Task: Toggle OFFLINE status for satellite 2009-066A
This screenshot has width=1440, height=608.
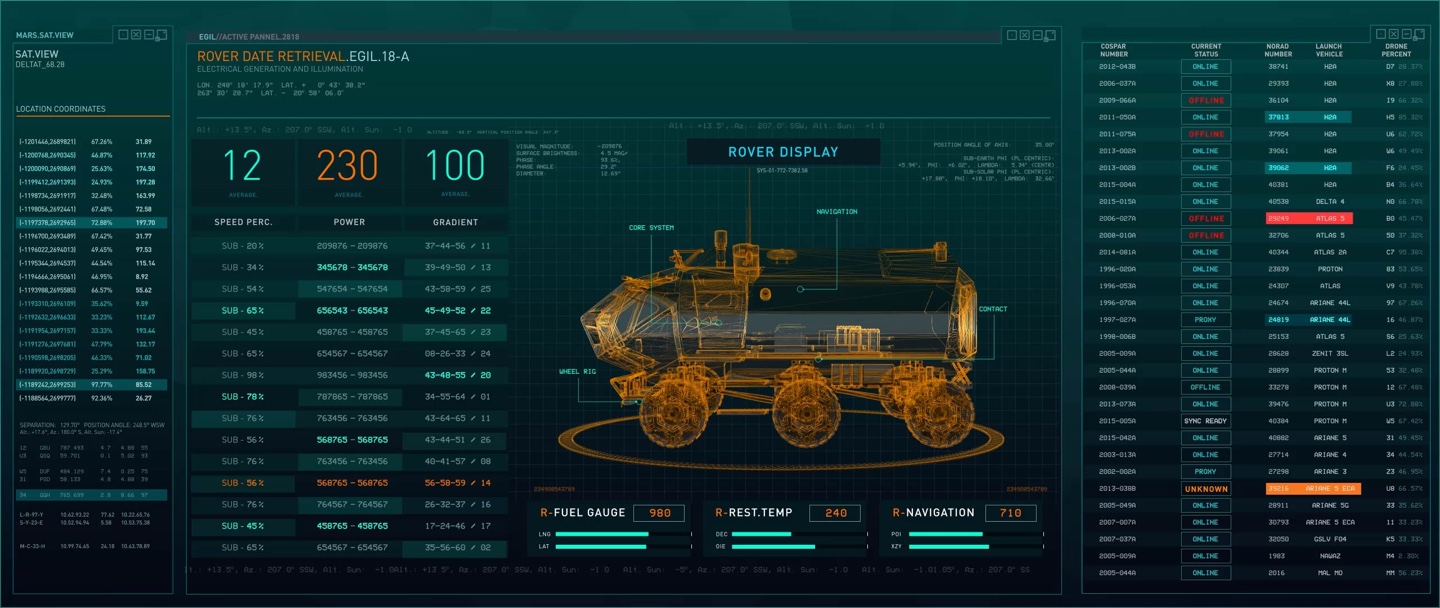Action: [1205, 101]
